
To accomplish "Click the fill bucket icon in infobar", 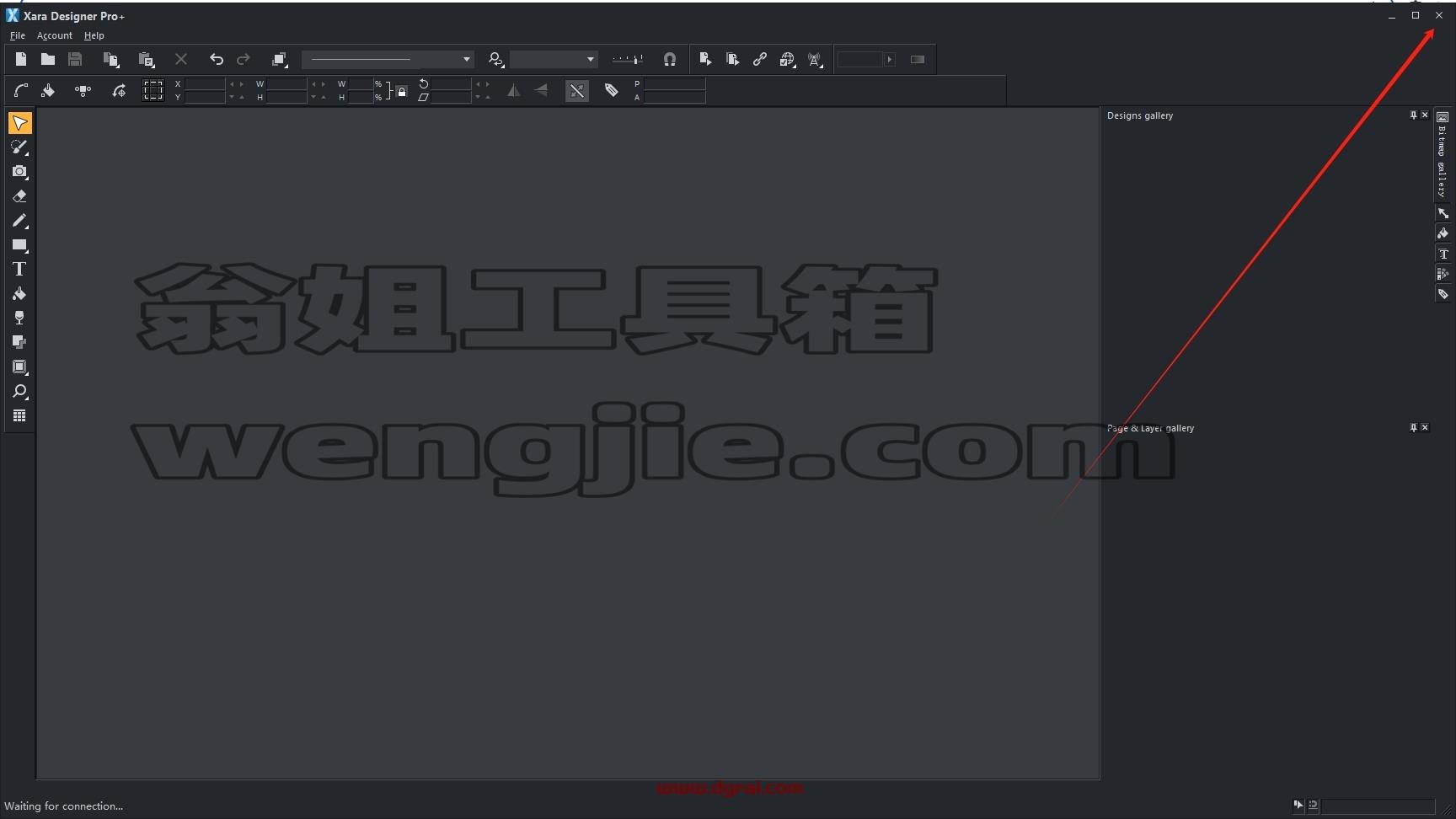I will pyautogui.click(x=48, y=90).
